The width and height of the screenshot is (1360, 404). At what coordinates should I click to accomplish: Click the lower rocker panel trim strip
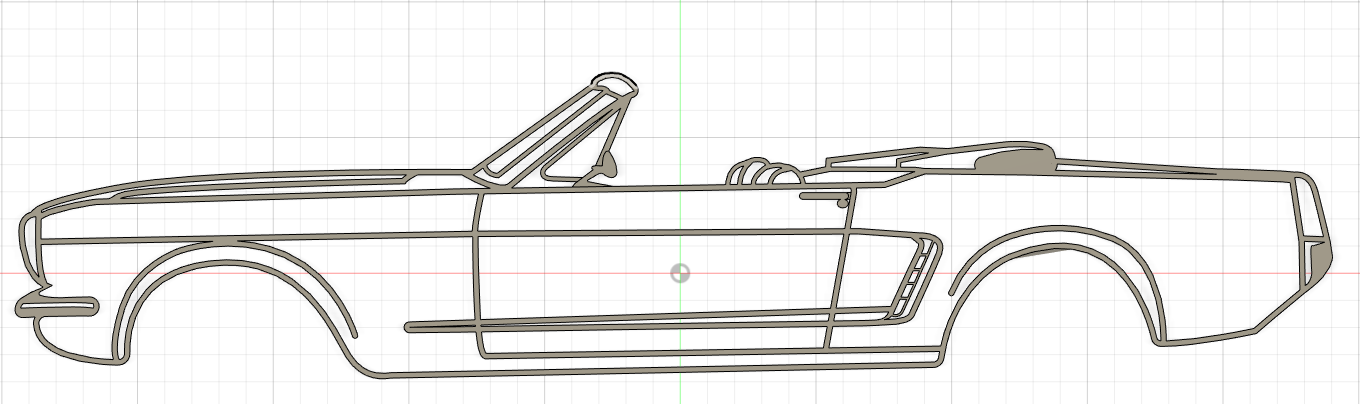tap(640, 322)
